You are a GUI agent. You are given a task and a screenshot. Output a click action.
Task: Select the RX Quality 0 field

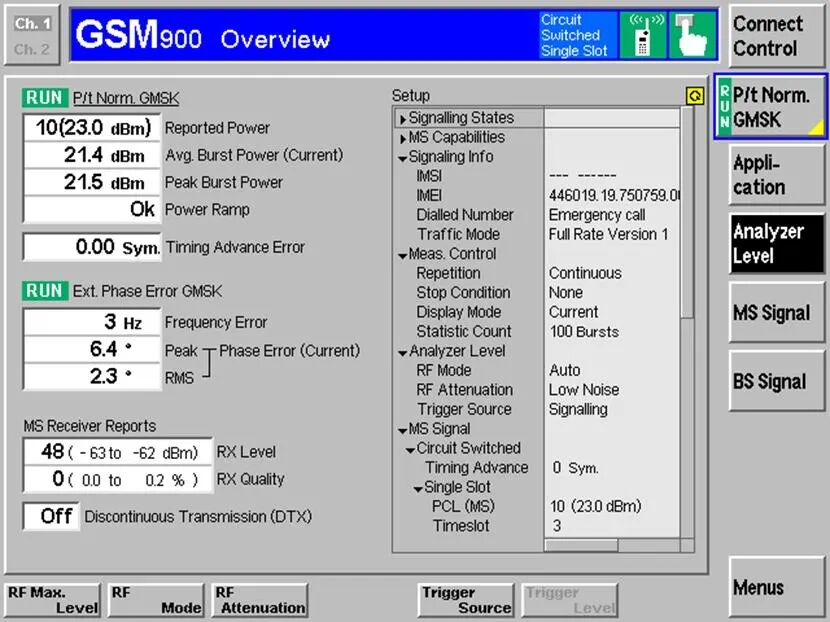click(118, 479)
